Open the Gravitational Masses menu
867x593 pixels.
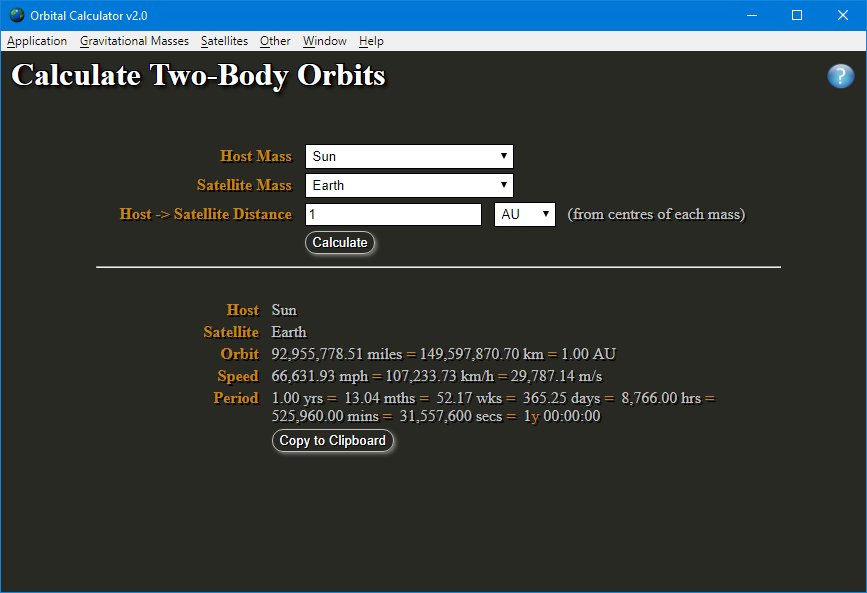tap(134, 41)
